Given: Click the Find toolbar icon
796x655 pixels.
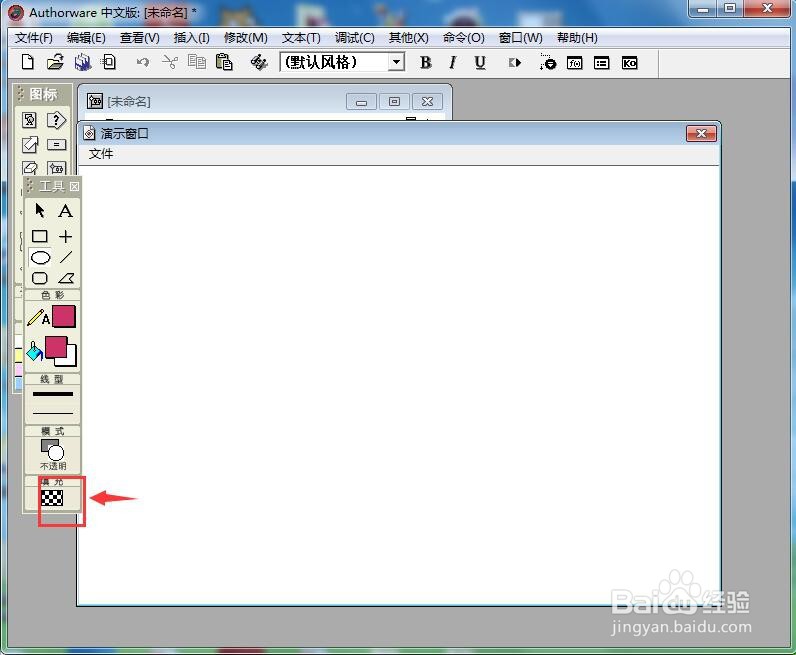Looking at the screenshot, I should pos(259,62).
